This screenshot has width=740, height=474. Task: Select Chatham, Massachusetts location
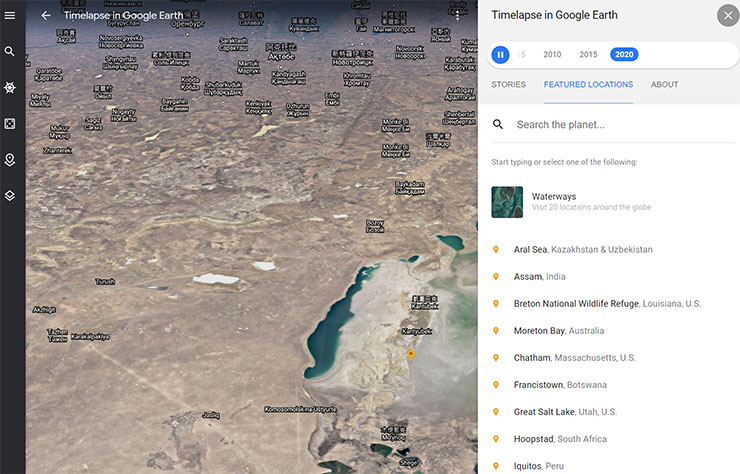(x=574, y=358)
